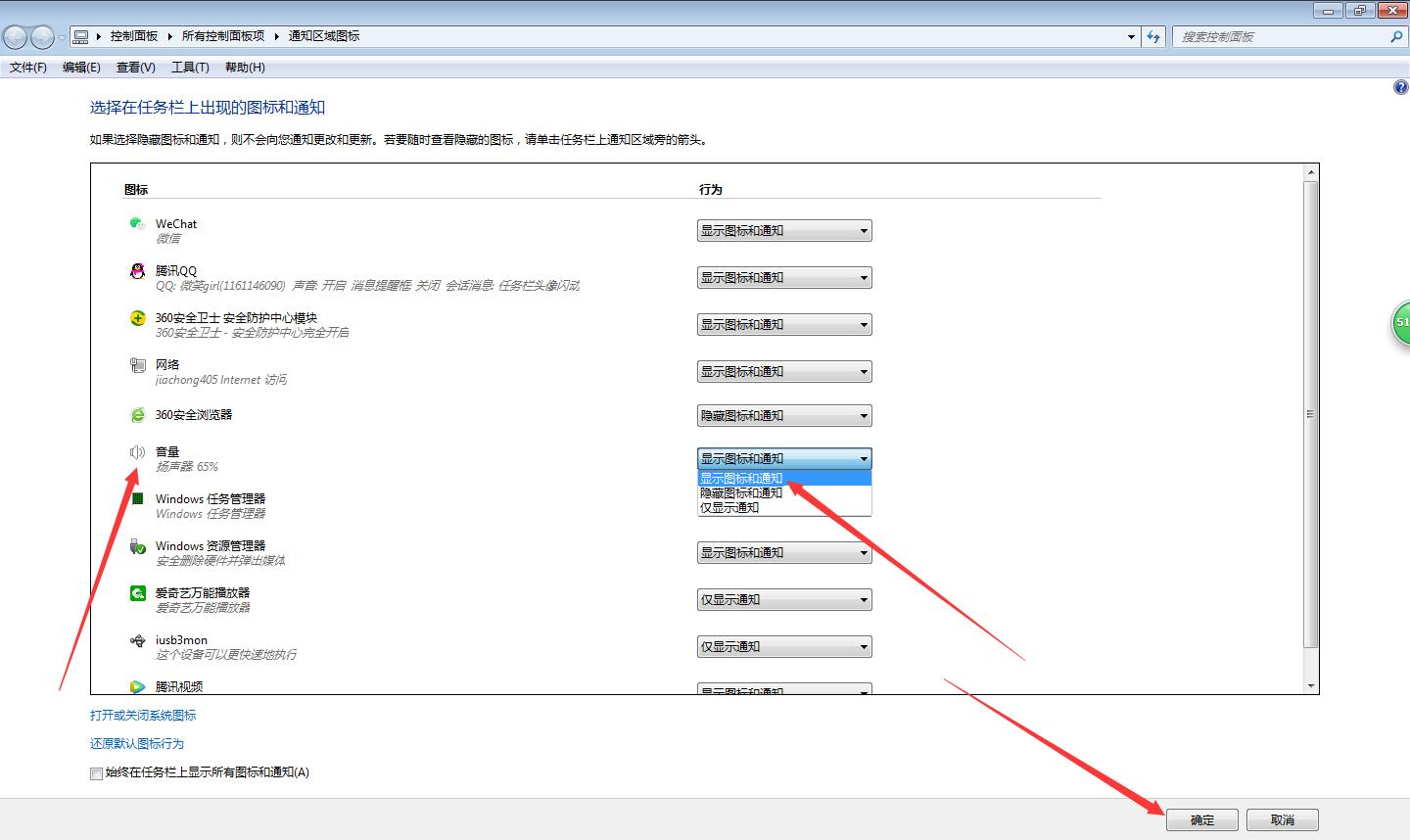Open 网络 behavior dropdown

coord(784,372)
